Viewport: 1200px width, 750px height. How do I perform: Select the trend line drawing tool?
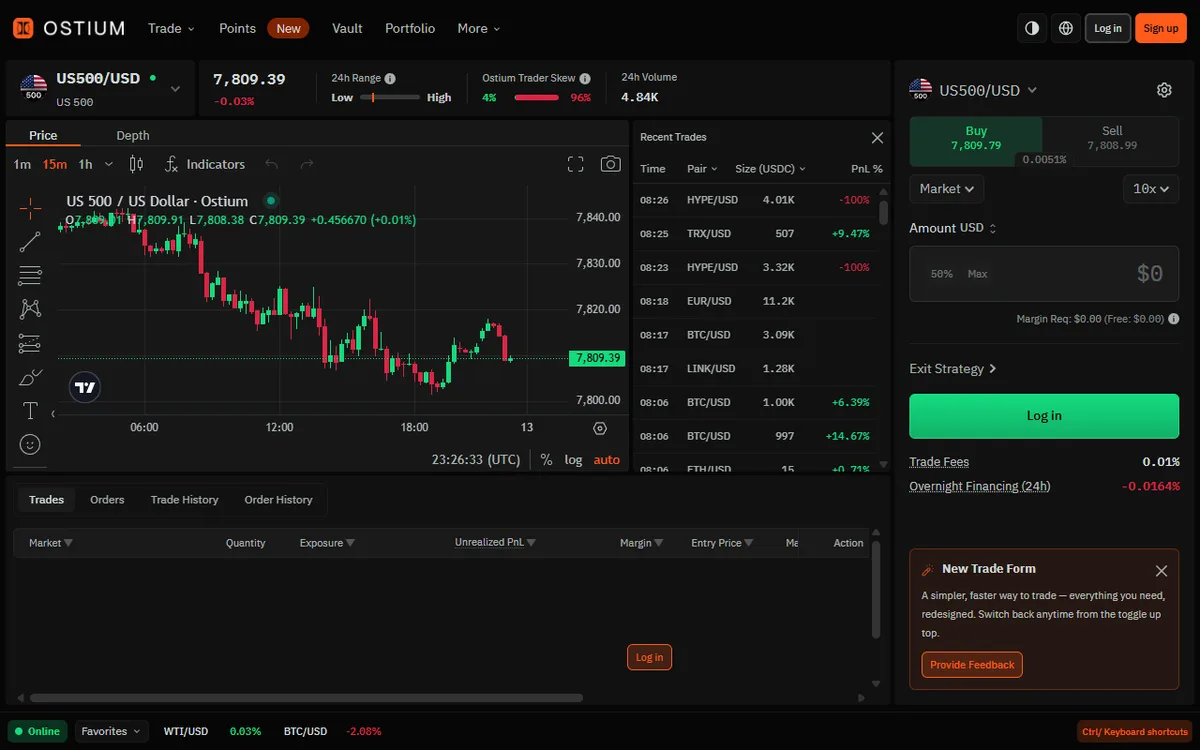[x=30, y=242]
